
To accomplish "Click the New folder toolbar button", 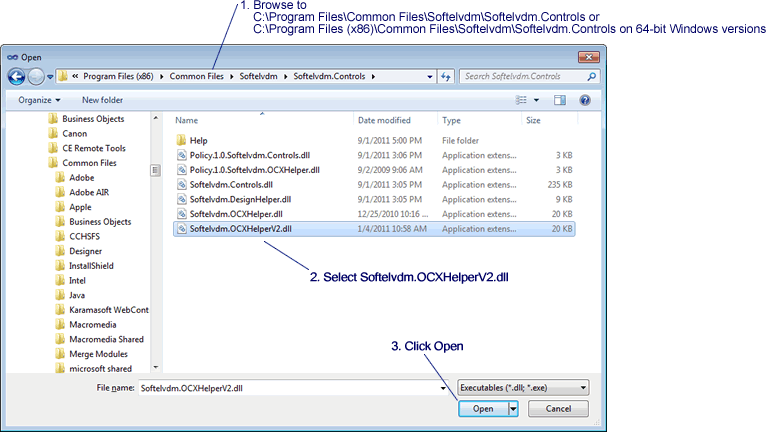I will [x=102, y=100].
